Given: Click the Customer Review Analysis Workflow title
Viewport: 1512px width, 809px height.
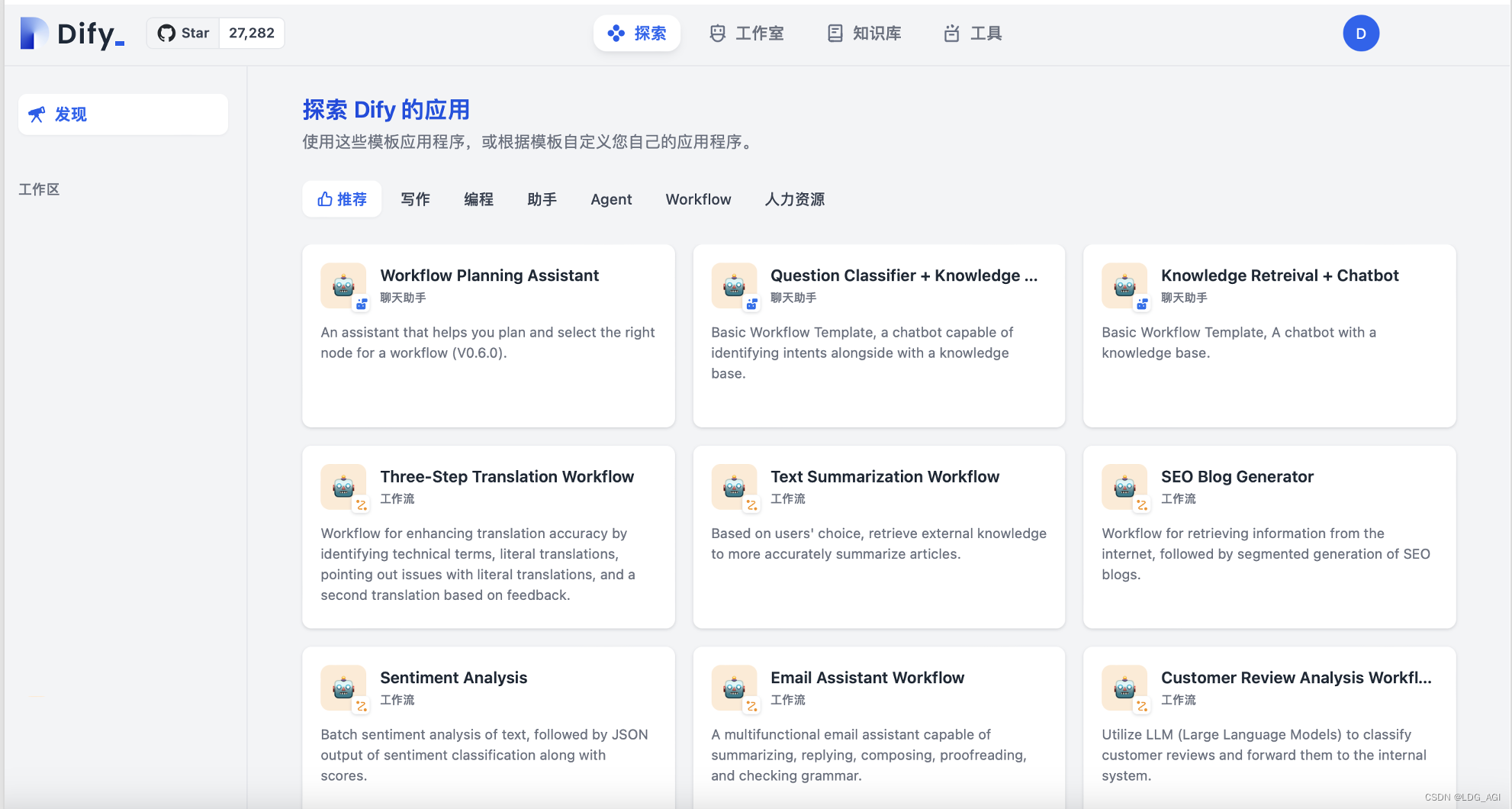Looking at the screenshot, I should click(x=1296, y=678).
